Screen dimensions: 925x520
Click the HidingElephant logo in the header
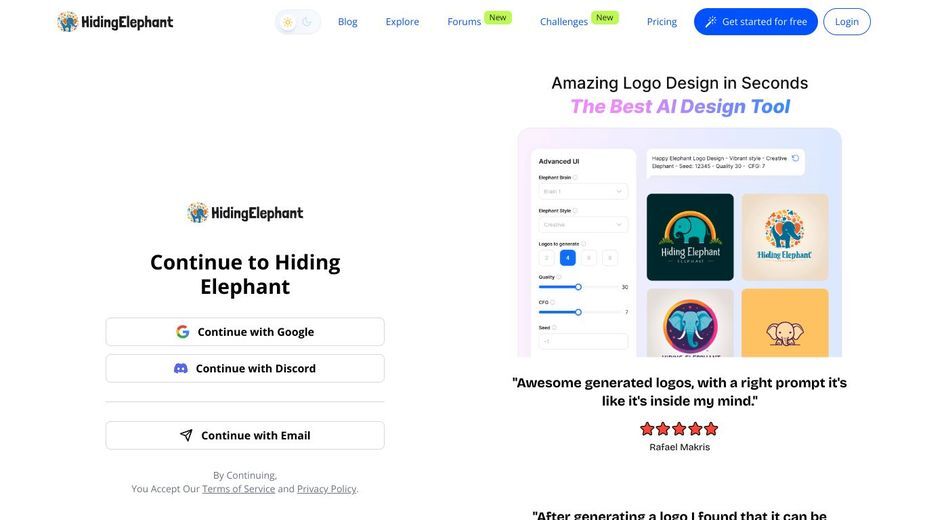click(x=115, y=22)
